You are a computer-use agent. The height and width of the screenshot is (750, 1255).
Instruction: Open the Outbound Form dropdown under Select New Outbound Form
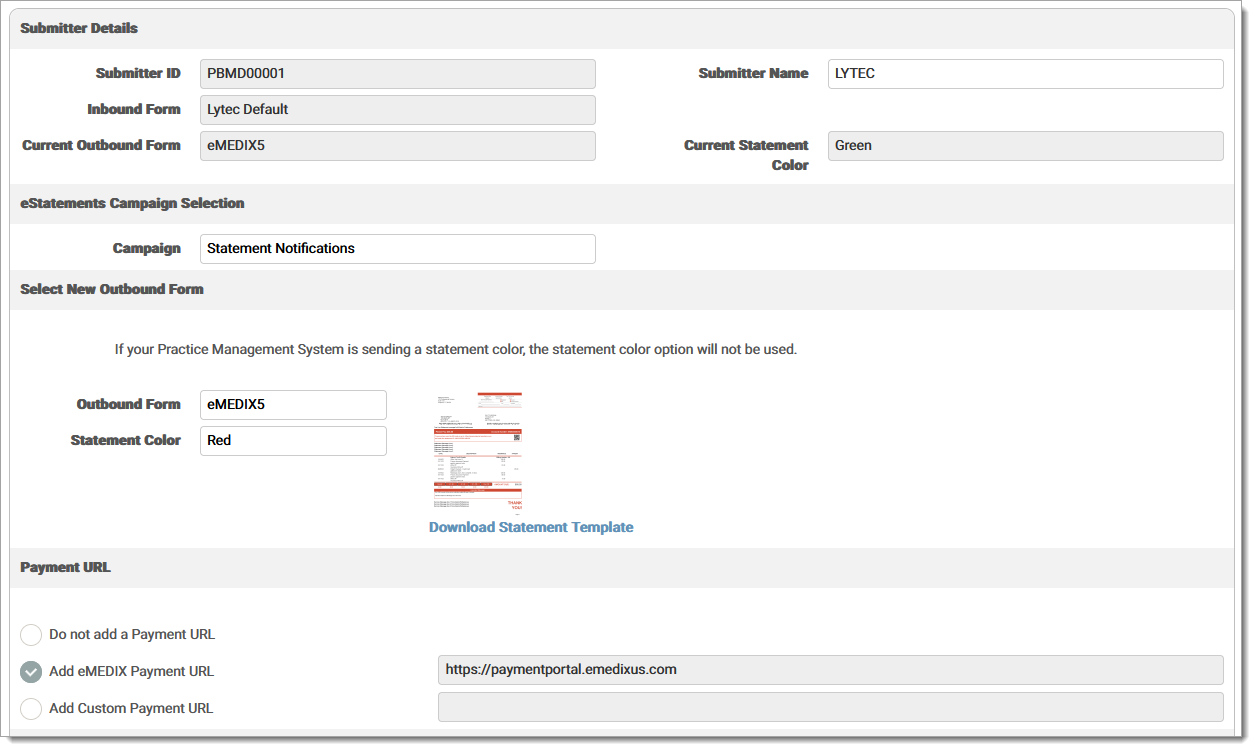click(293, 405)
